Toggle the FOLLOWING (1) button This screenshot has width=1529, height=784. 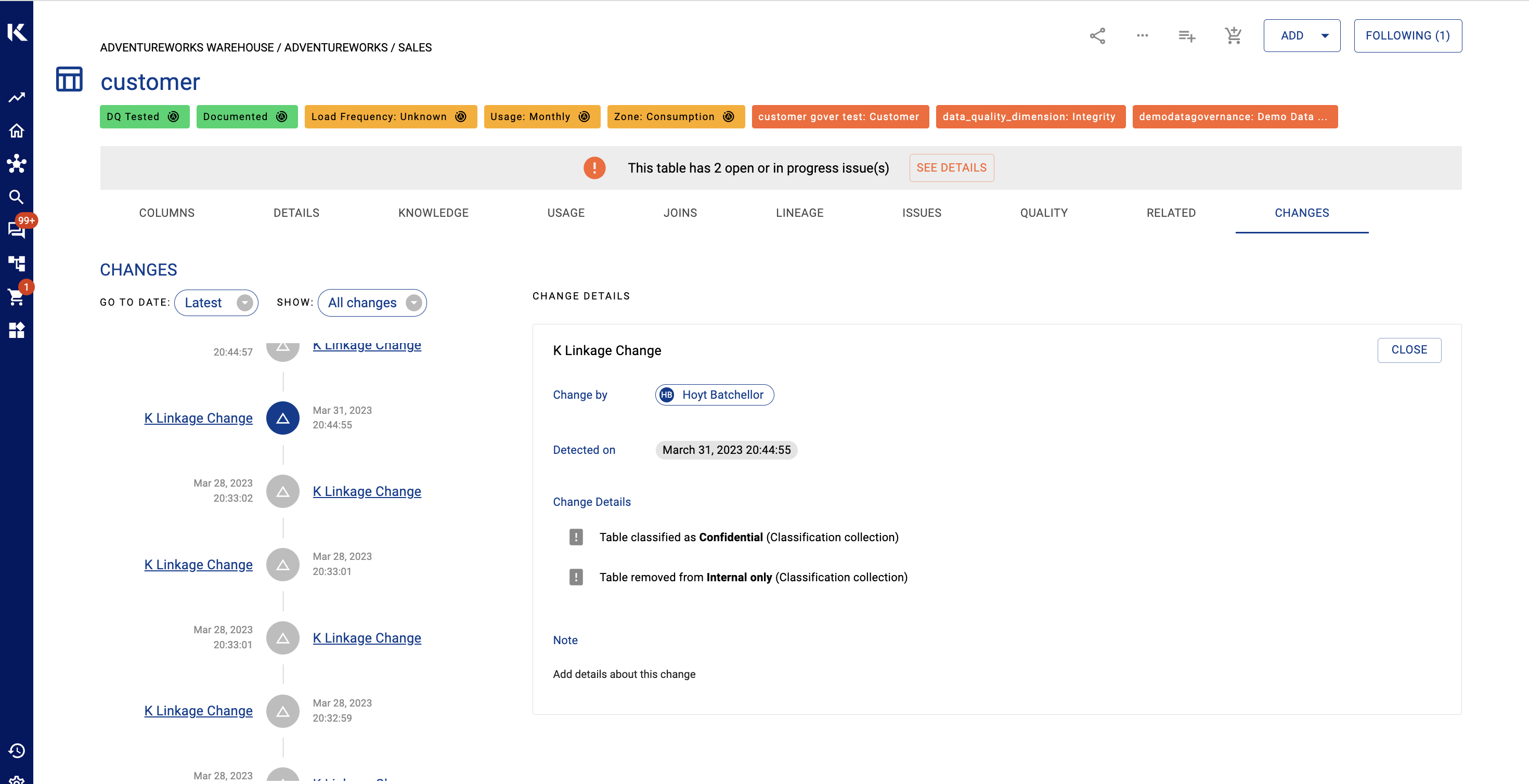point(1407,35)
